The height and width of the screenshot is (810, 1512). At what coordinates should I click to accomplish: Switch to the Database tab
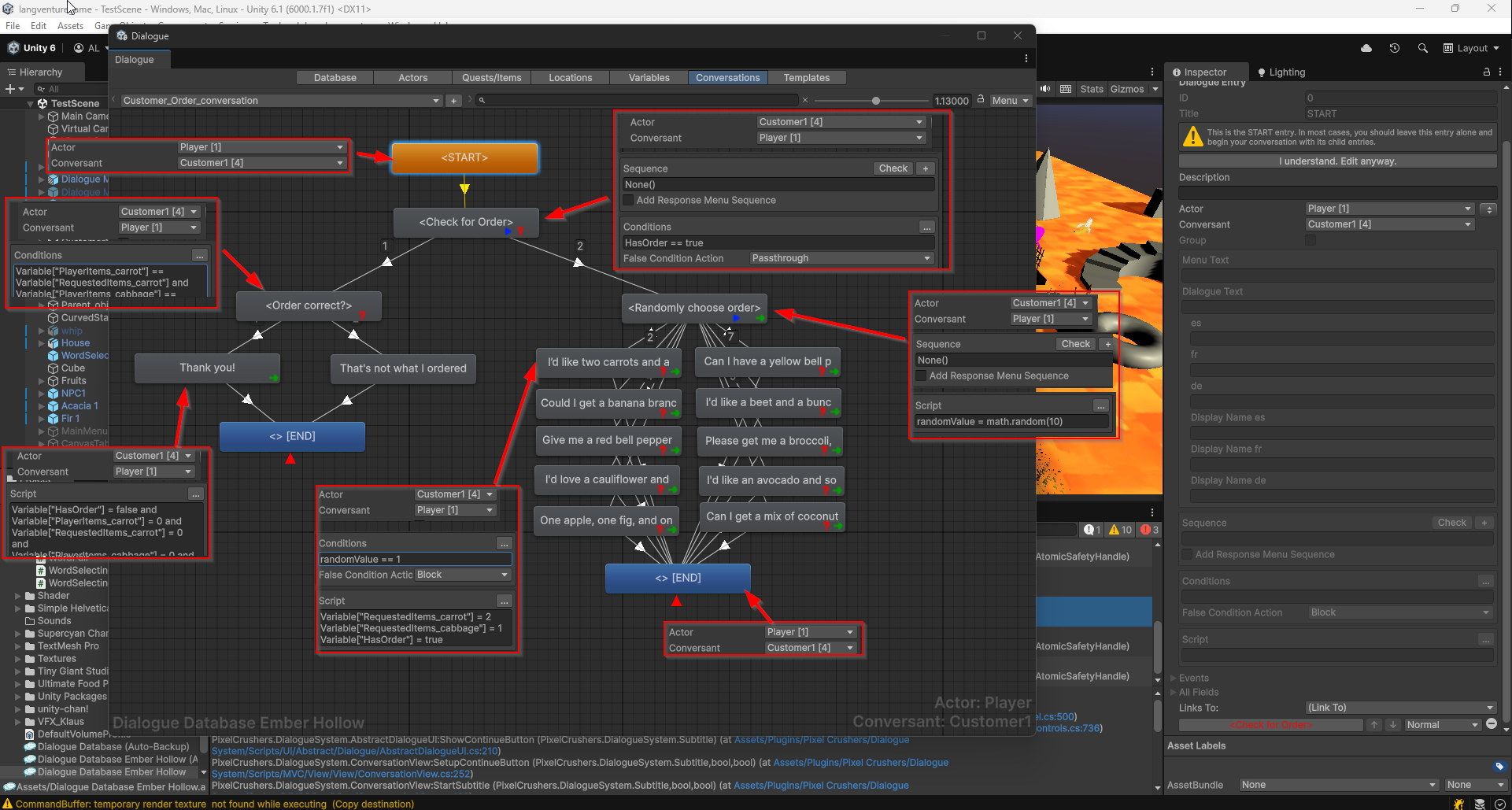pyautogui.click(x=335, y=78)
